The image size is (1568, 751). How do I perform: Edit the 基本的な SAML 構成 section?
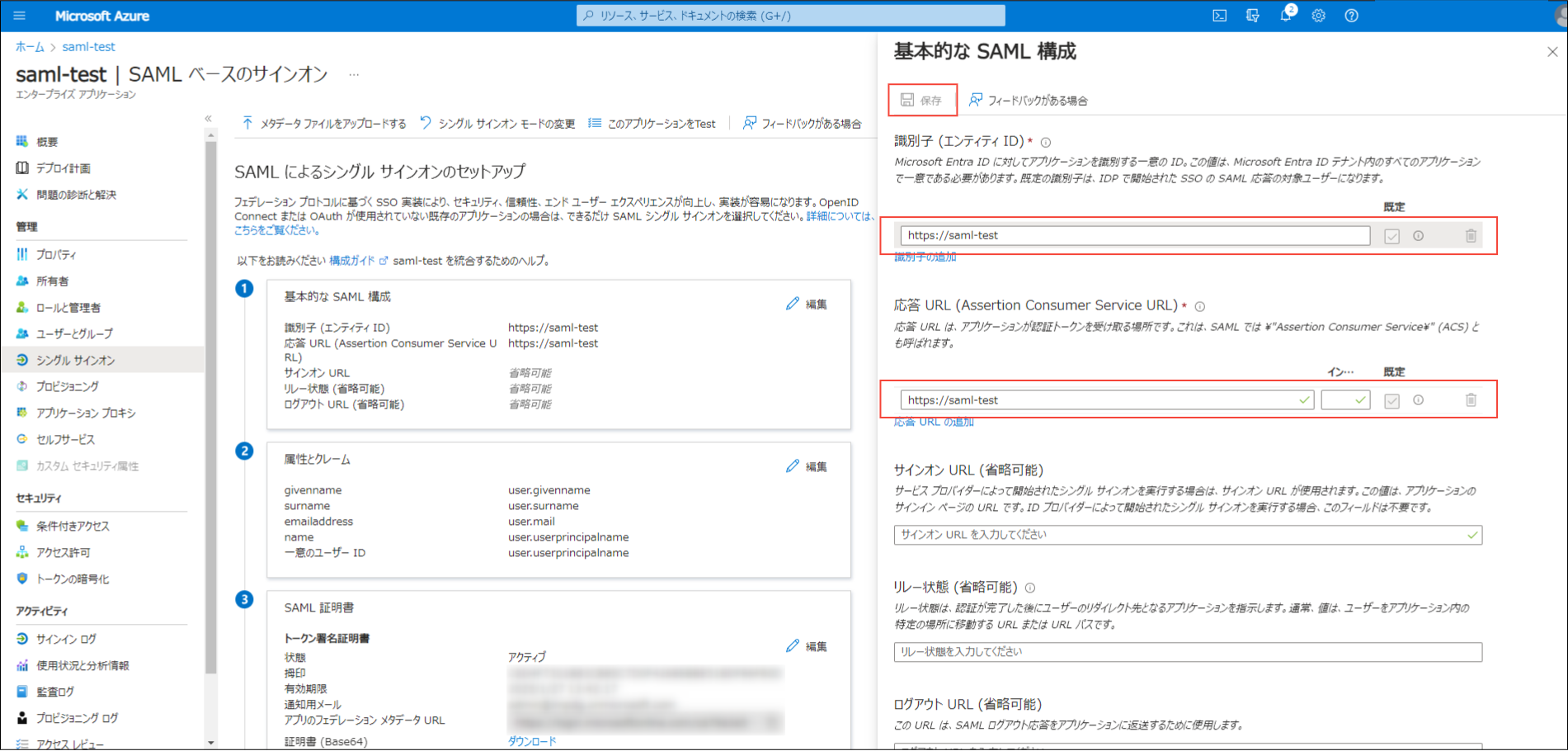pyautogui.click(x=807, y=305)
